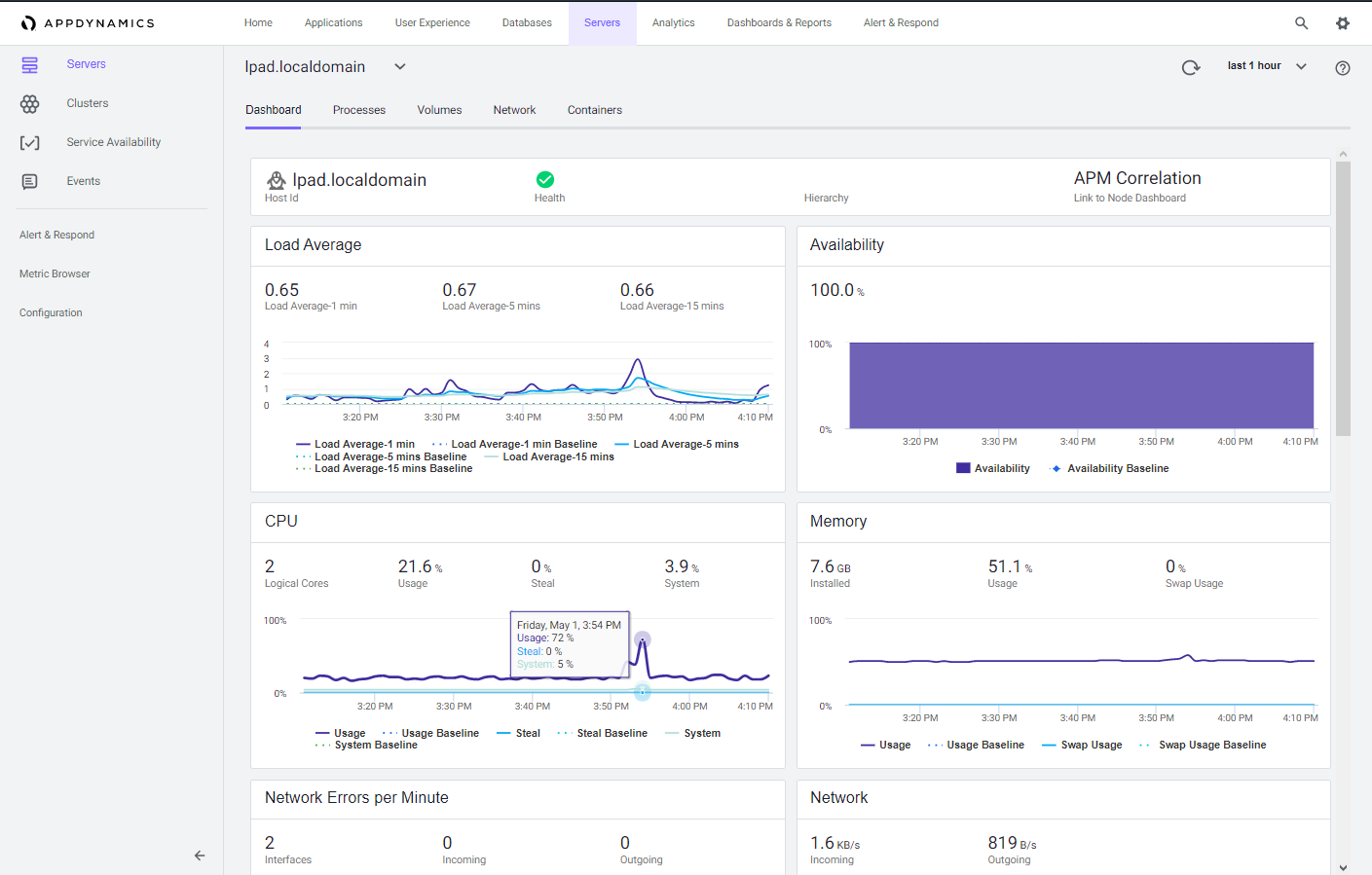Click the Hierarchy label in host card
The height and width of the screenshot is (875, 1372).
coord(826,198)
